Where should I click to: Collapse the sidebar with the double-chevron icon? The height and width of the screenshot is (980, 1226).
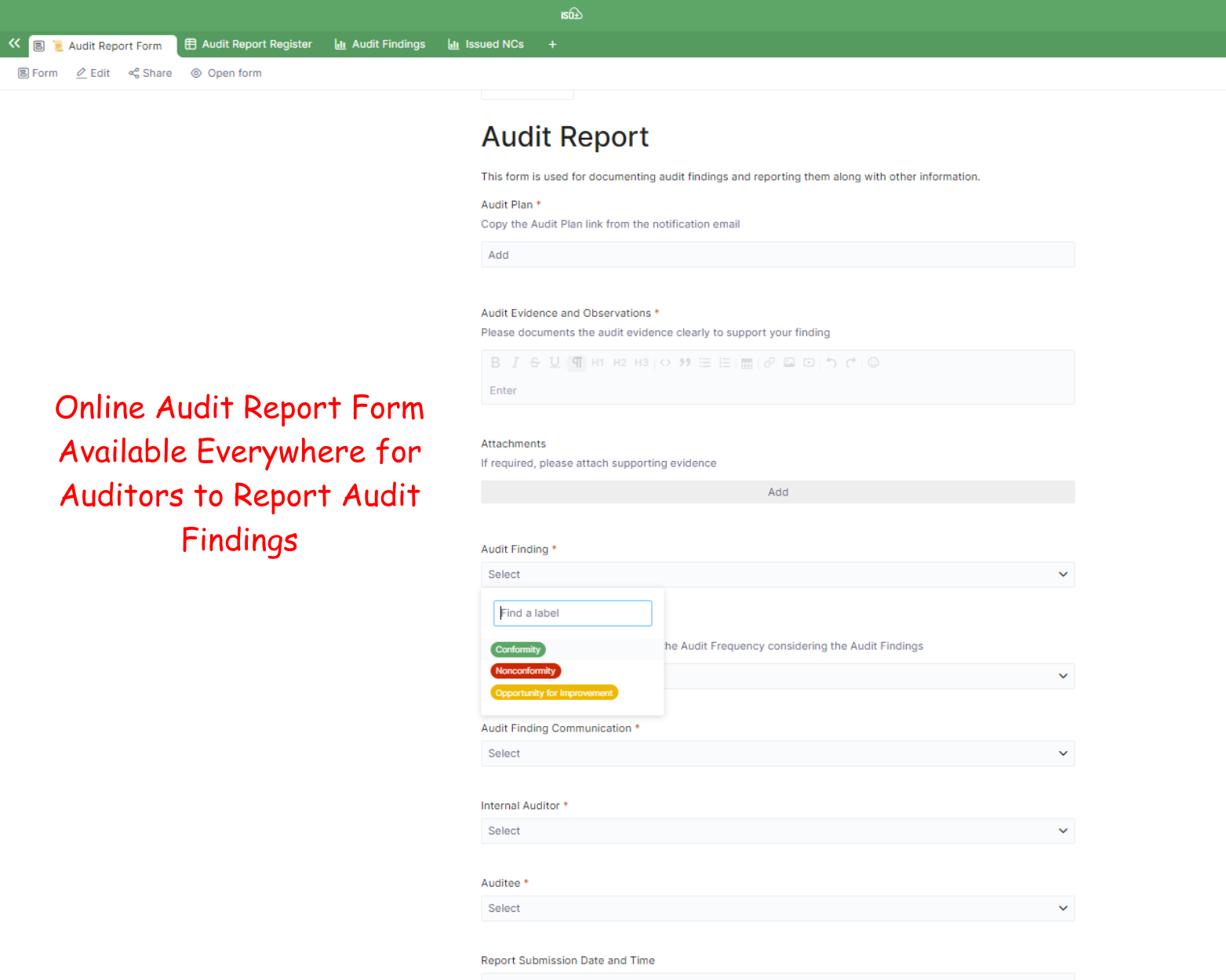click(x=14, y=44)
